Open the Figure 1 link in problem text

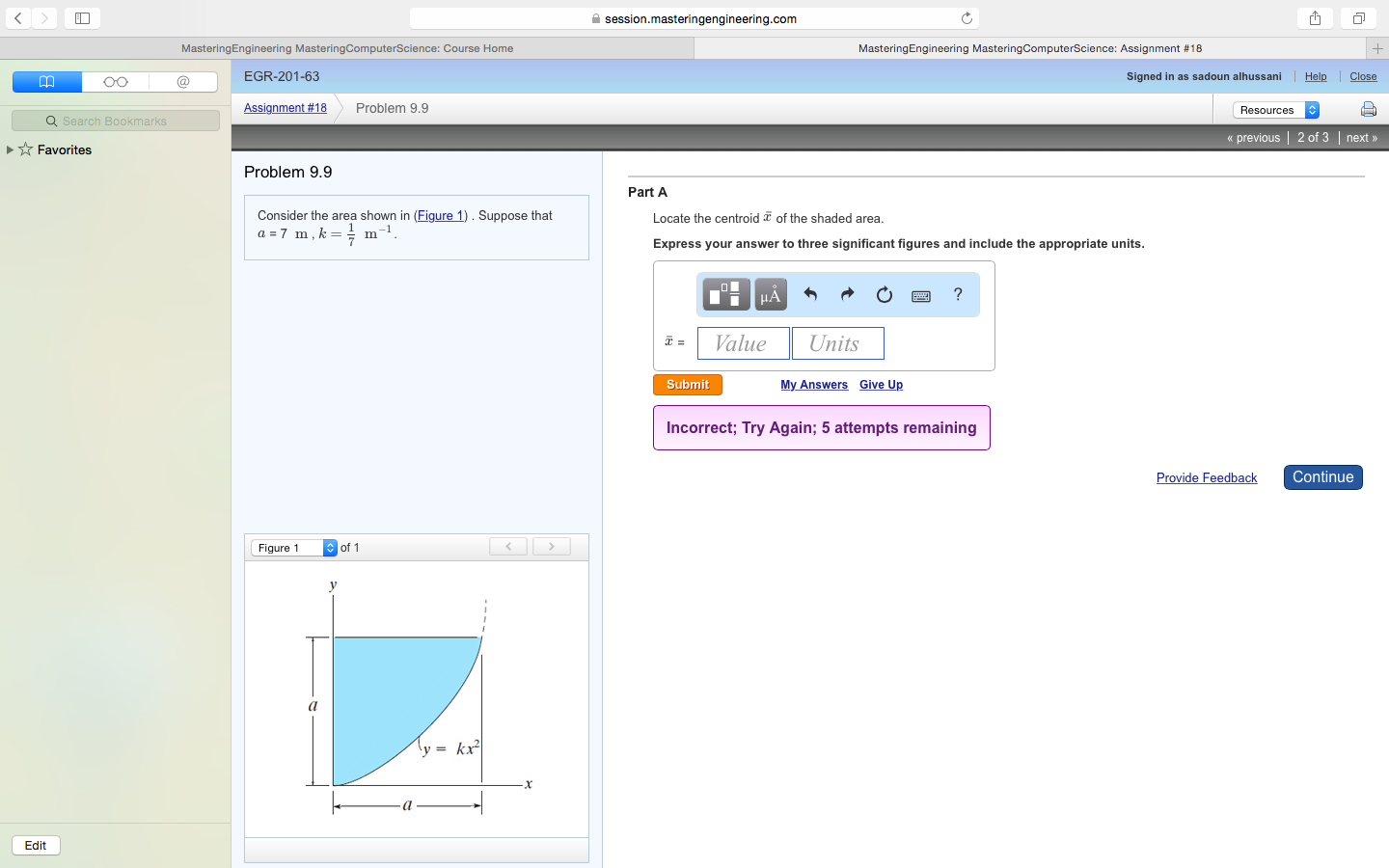coord(441,215)
